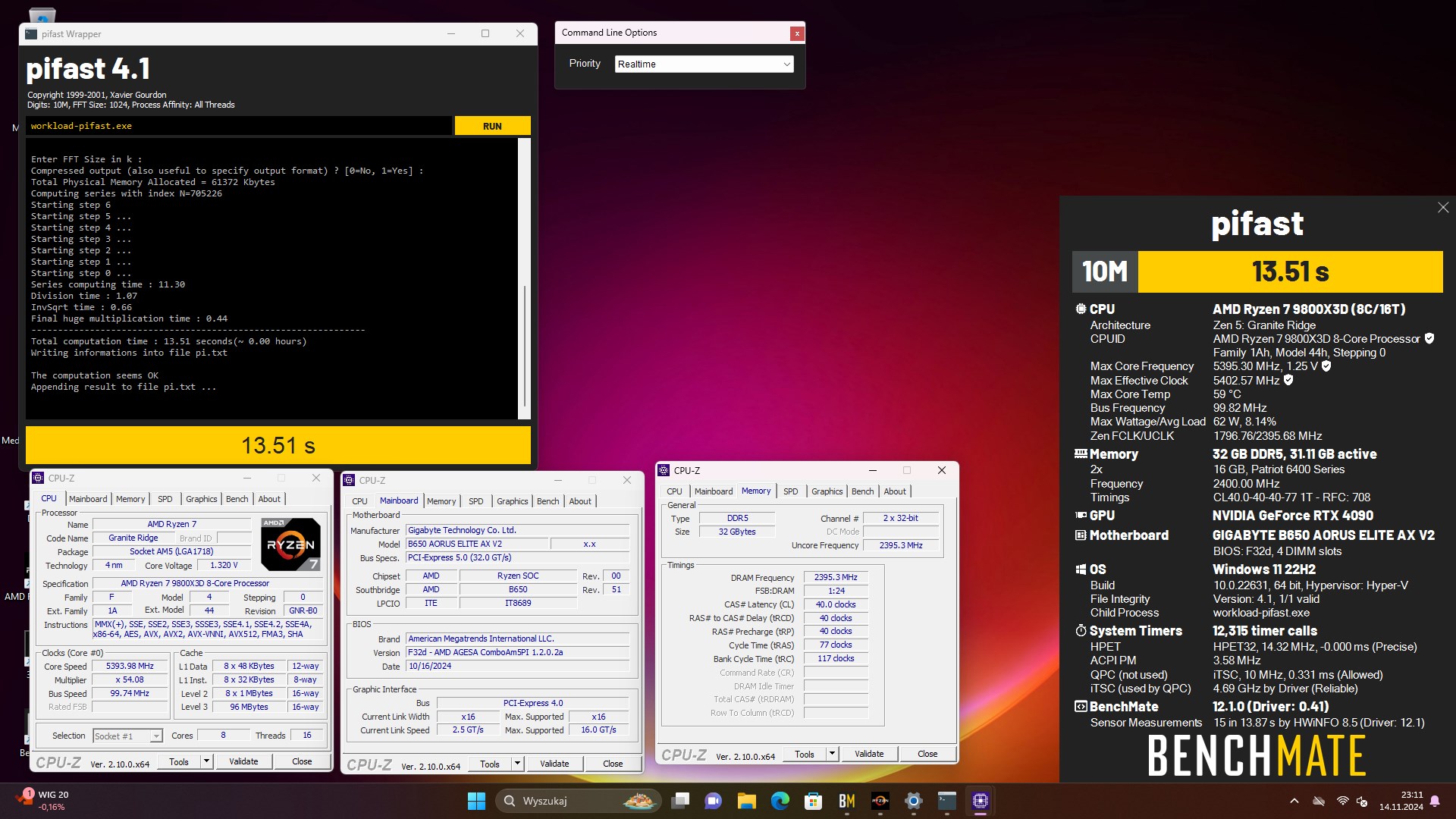Click the Core Speed 5393.98 MHz value
Viewport: 1456px width, 819px height.
pyautogui.click(x=130, y=667)
